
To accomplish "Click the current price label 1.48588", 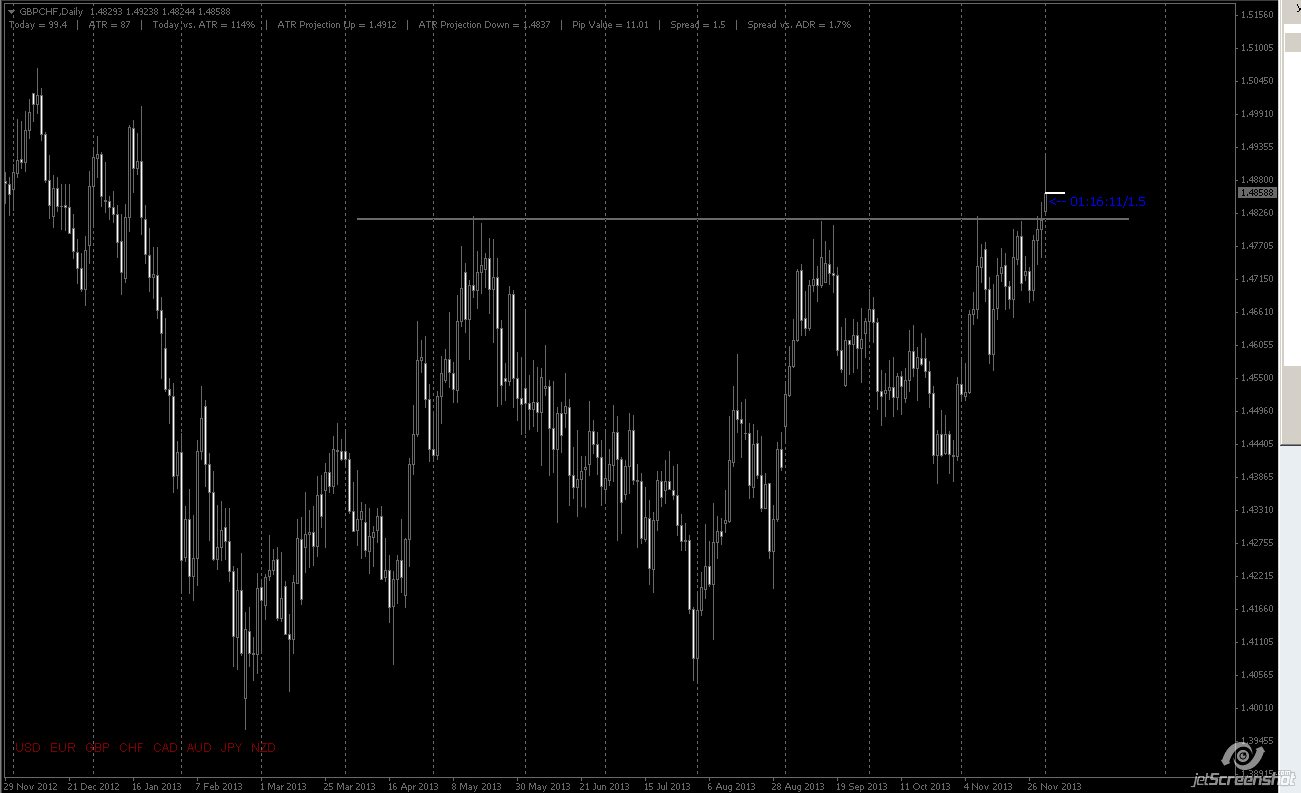I will [1256, 192].
